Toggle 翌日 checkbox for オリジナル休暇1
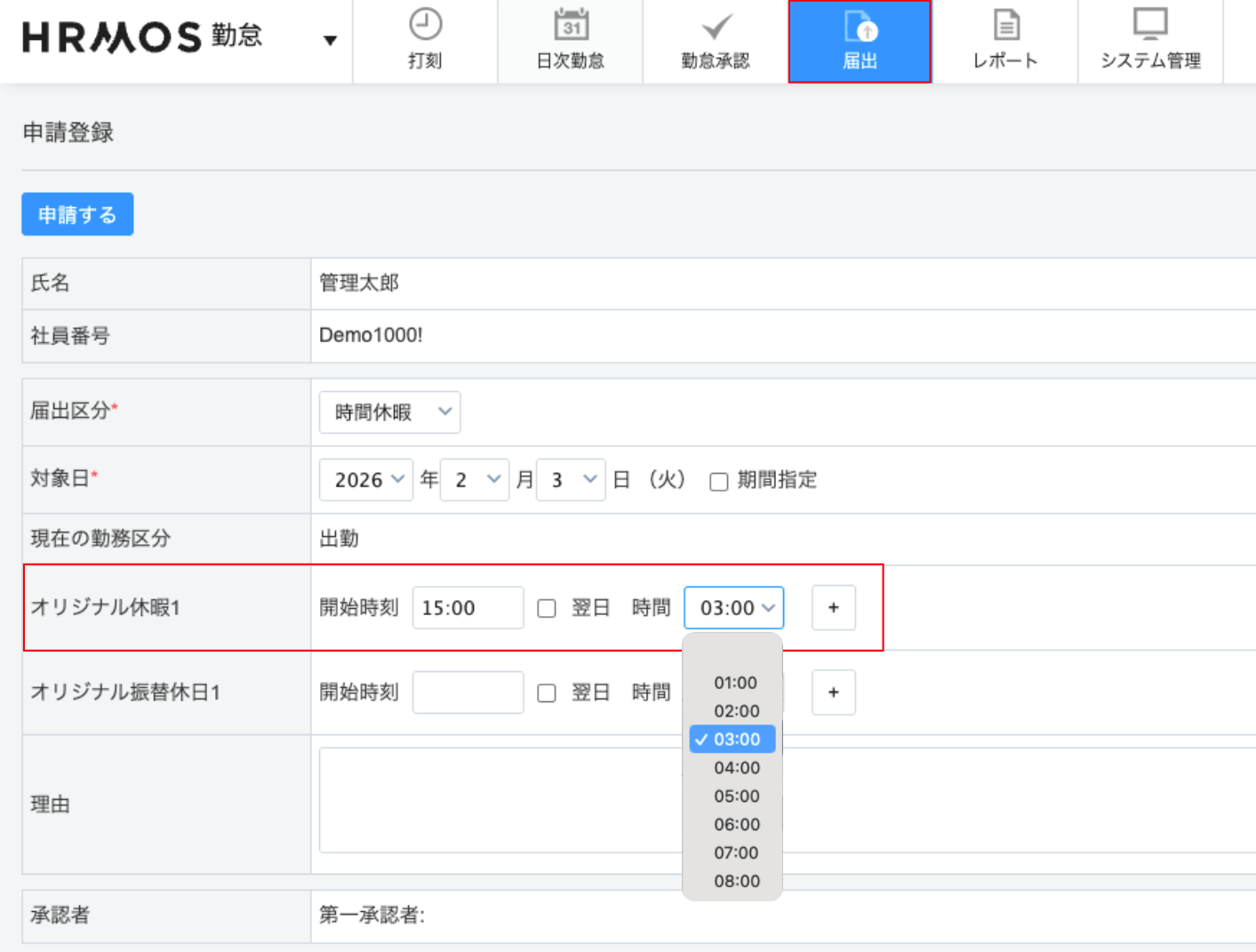The height and width of the screenshot is (952, 1256). [547, 609]
